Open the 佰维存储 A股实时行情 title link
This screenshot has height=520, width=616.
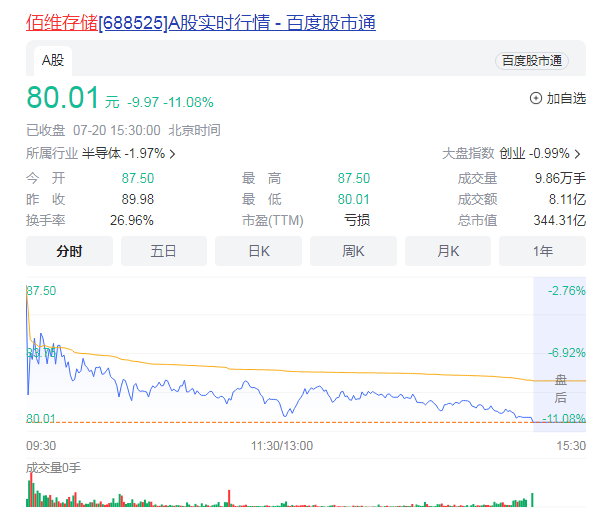point(200,22)
